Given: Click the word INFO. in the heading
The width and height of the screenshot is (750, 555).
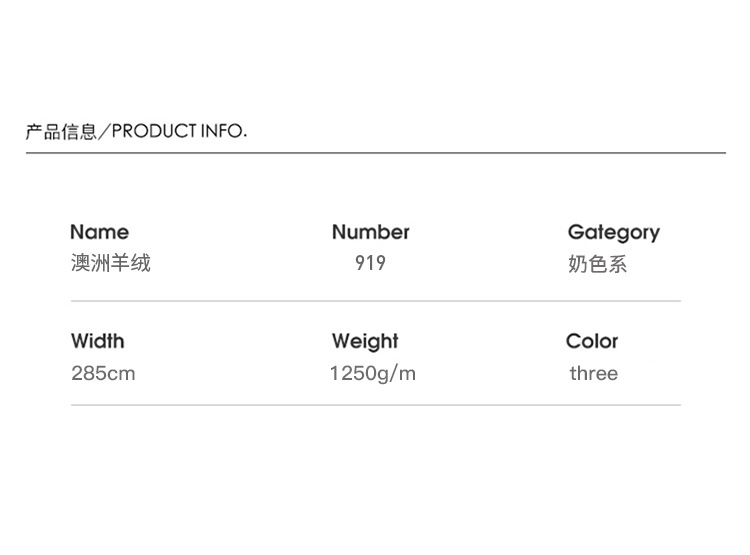Looking at the screenshot, I should (224, 131).
